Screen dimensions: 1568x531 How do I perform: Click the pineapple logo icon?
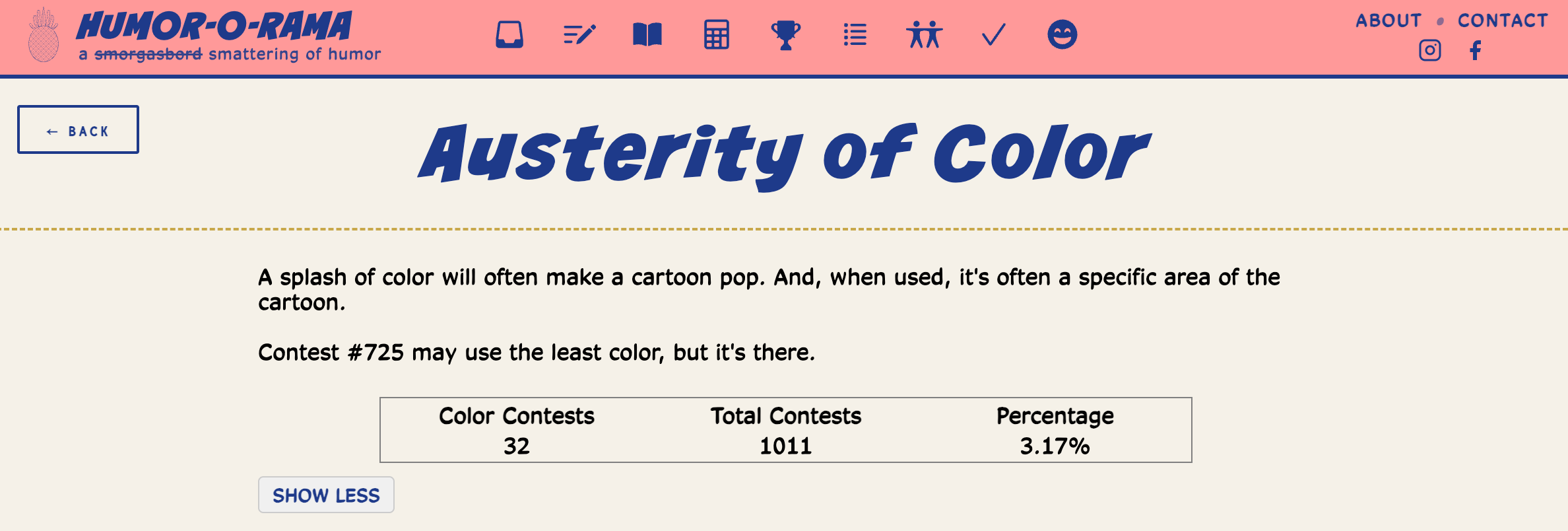[x=44, y=35]
